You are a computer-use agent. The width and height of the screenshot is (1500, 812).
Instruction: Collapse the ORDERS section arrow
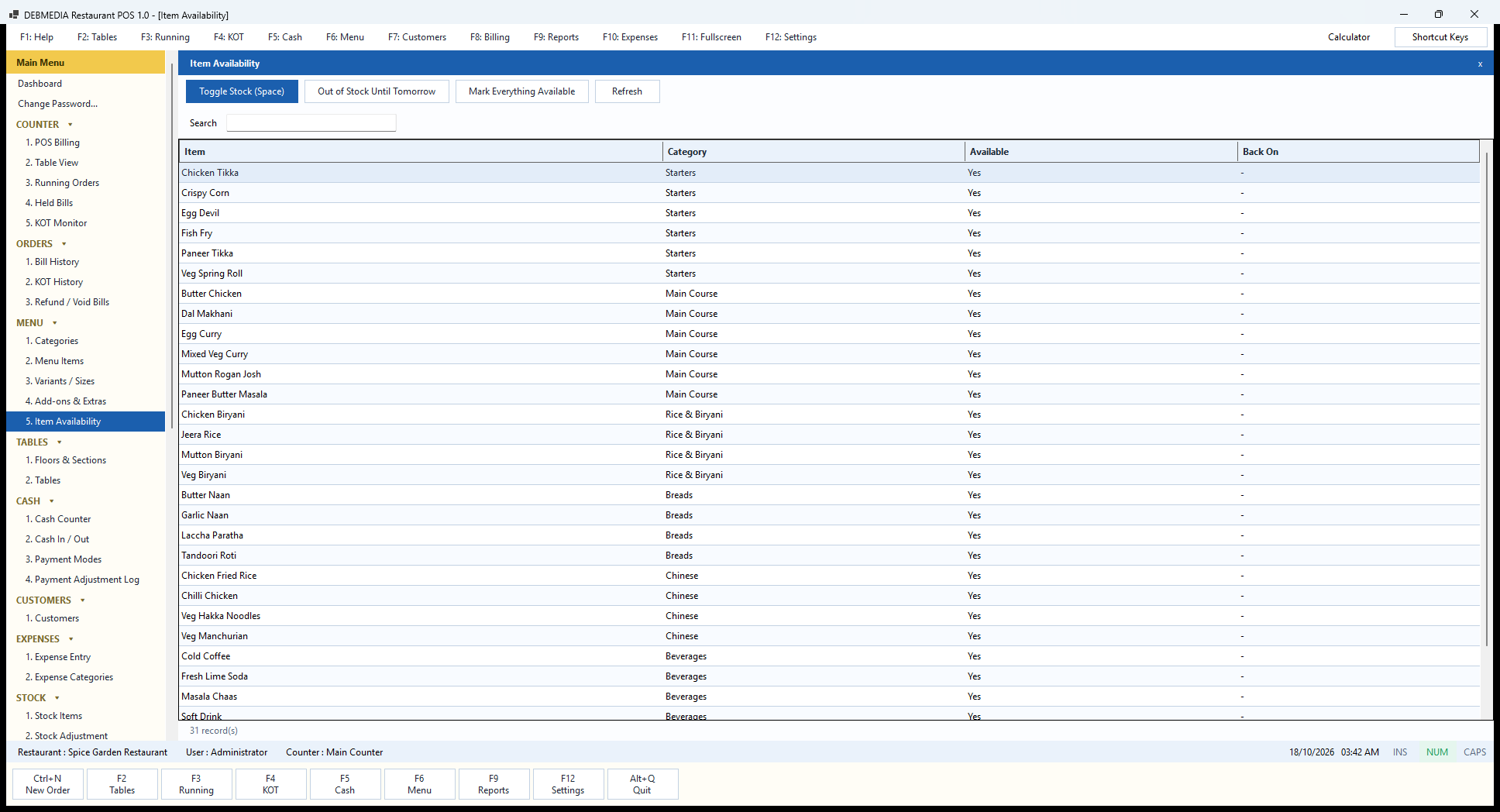pos(64,244)
